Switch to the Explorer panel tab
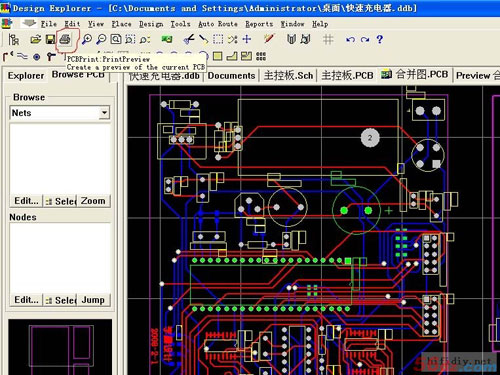This screenshot has width=500, height=375. pyautogui.click(x=26, y=76)
